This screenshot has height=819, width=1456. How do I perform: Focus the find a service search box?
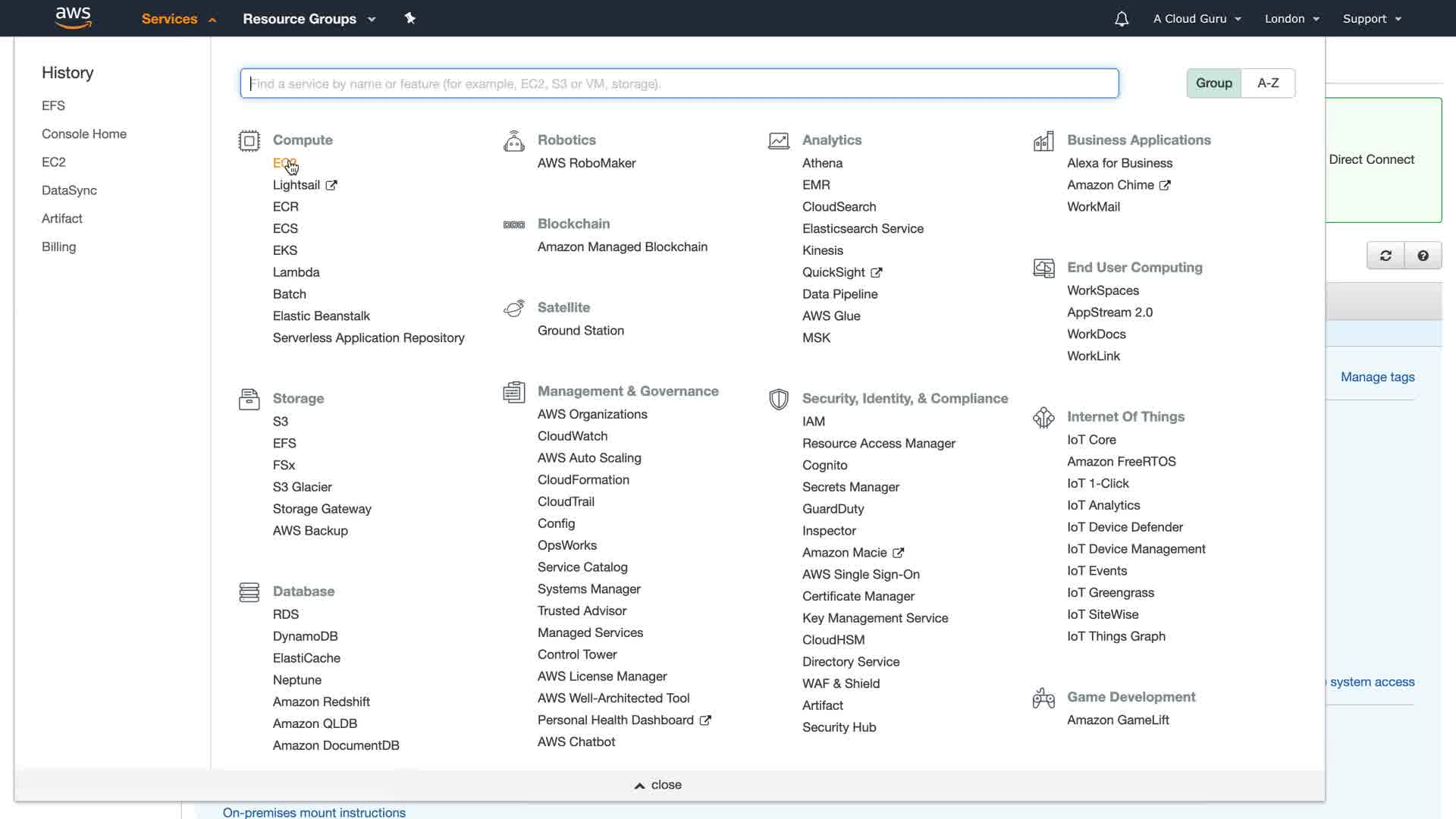click(679, 83)
